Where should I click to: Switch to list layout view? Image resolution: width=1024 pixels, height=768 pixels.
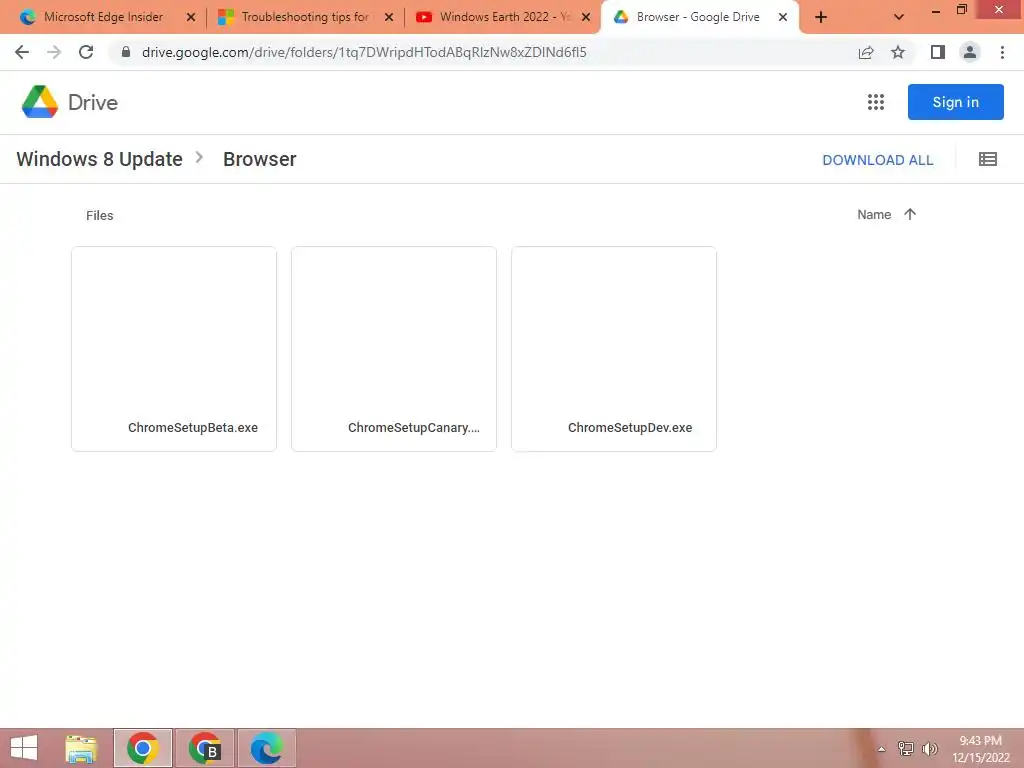(x=987, y=159)
